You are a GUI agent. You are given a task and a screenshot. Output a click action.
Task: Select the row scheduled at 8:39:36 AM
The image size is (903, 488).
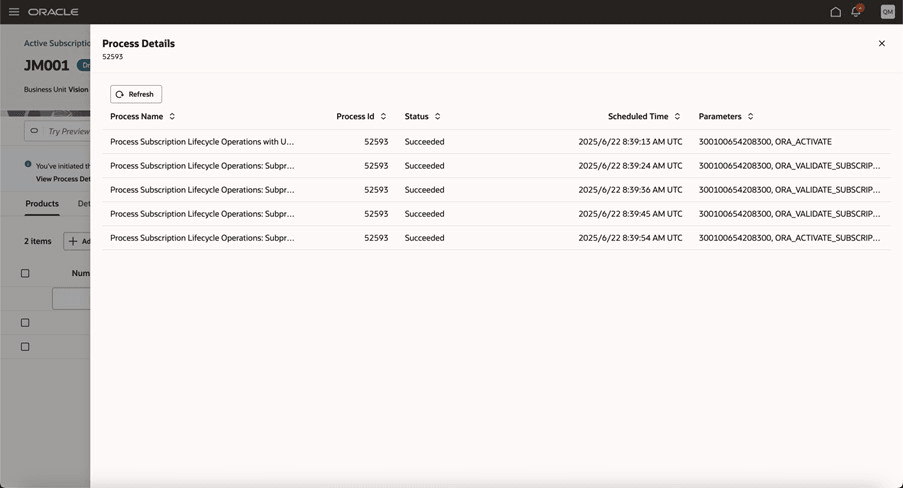point(496,190)
